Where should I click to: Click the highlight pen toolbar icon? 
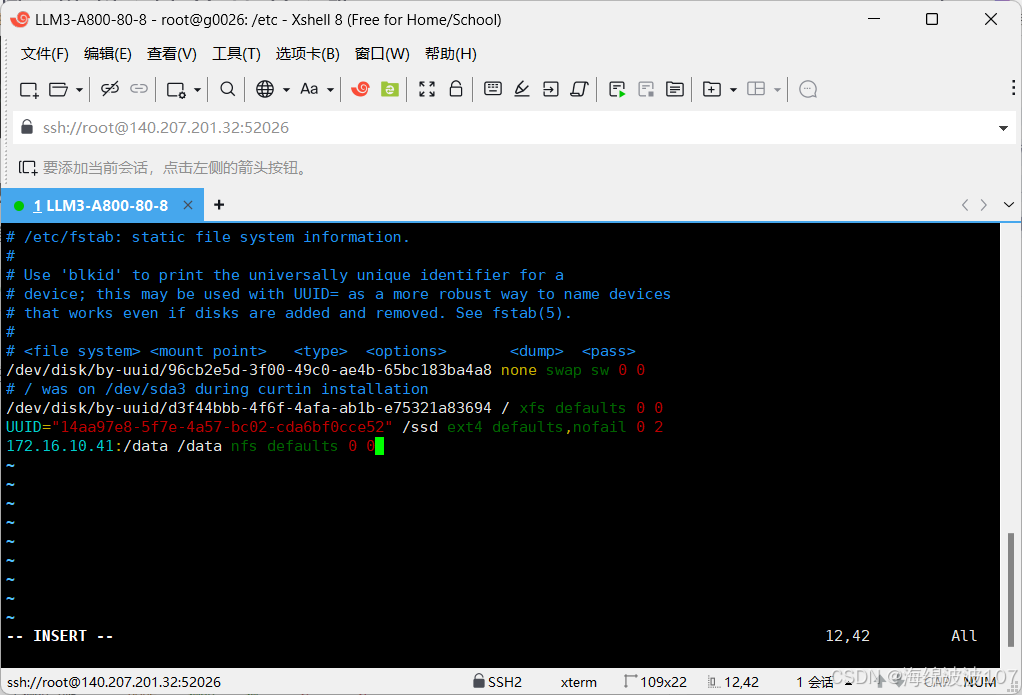(x=521, y=89)
